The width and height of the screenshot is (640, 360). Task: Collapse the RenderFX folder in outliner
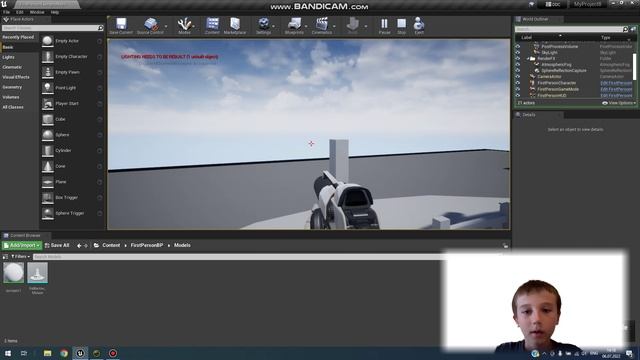[x=528, y=59]
